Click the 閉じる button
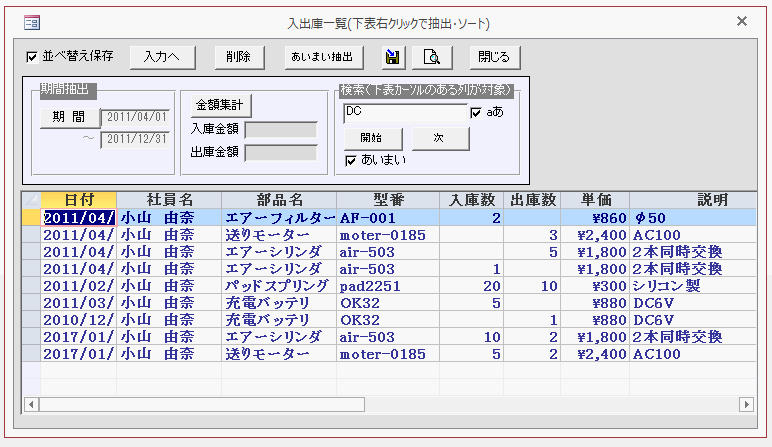This screenshot has height=447, width=772. (494, 57)
